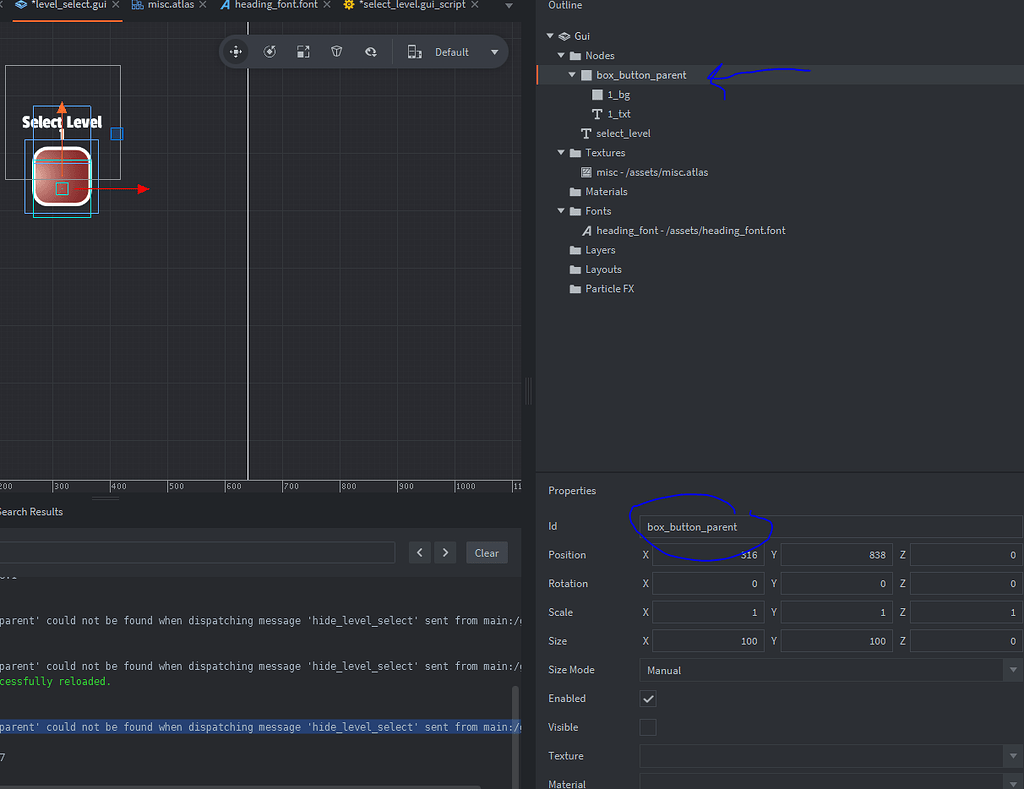Click the Id input field showing box_button_parent
Viewport: 1024px width, 789px height.
[830, 525]
